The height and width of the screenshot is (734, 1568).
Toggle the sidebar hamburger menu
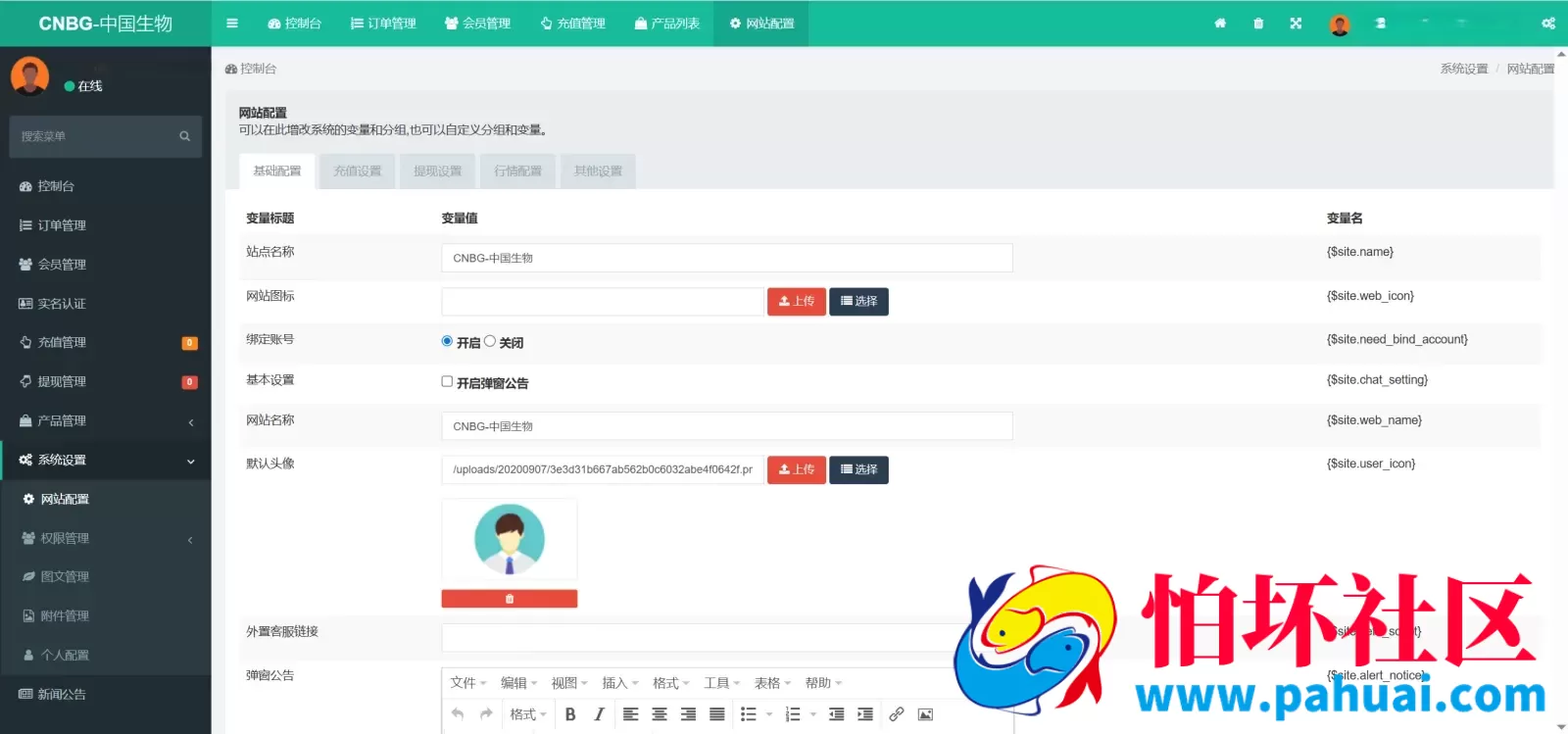(x=232, y=23)
